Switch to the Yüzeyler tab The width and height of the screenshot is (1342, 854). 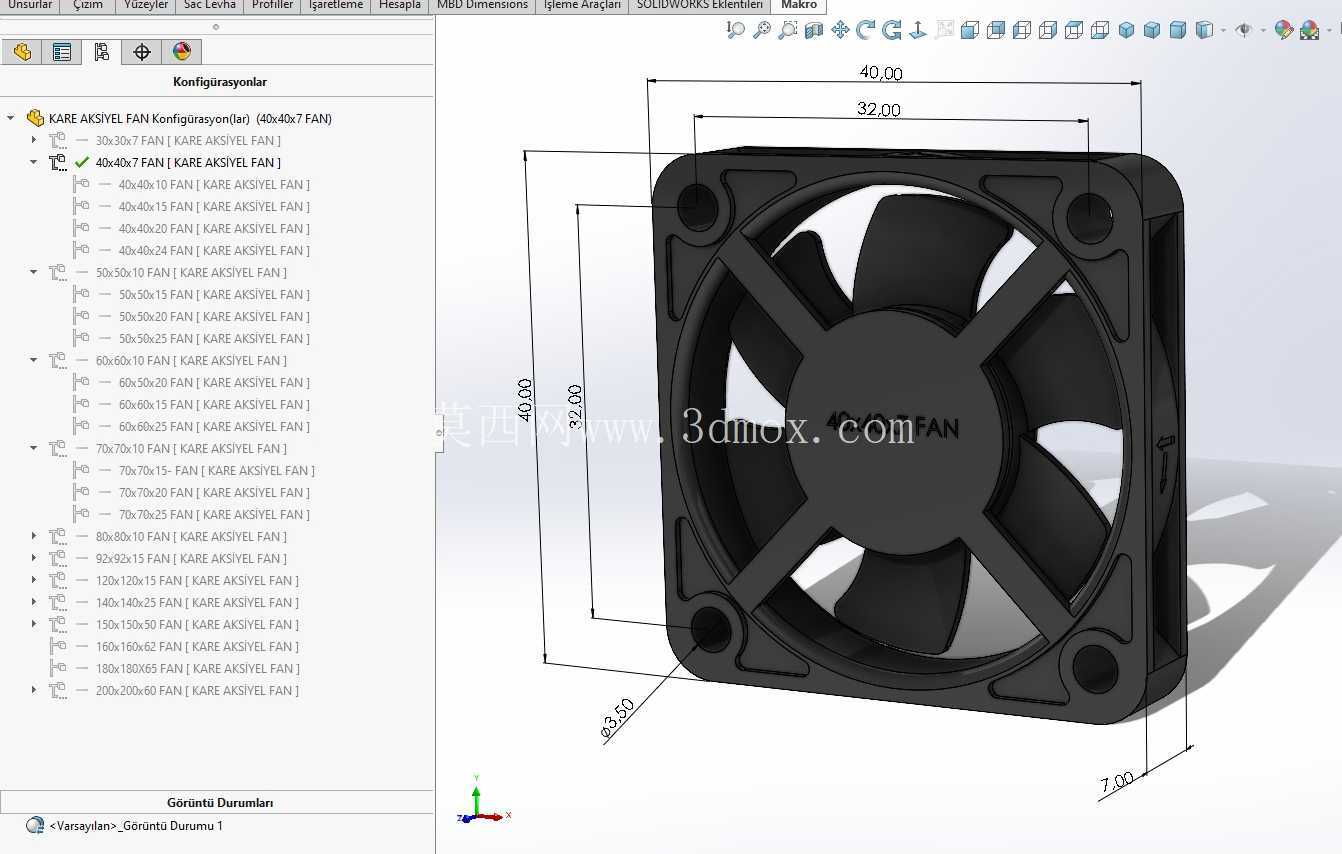click(147, 5)
